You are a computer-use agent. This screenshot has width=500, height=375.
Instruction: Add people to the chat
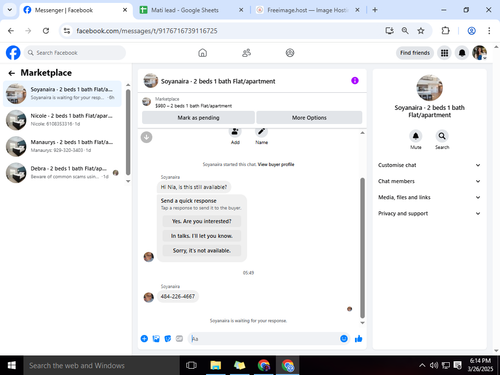click(x=235, y=132)
